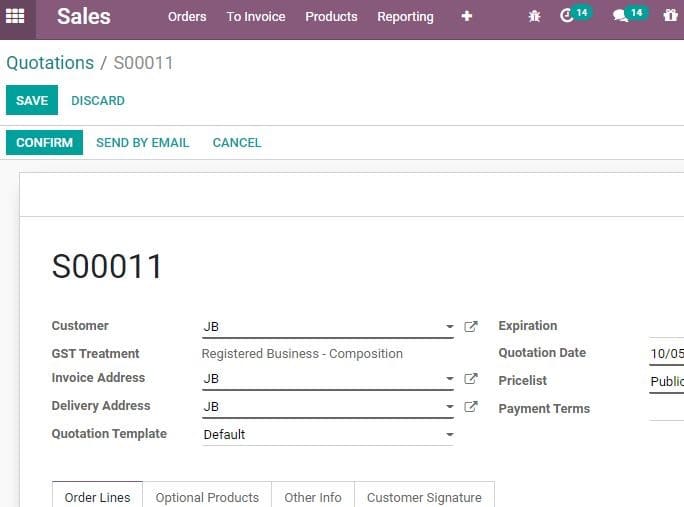Open external link for Customer JB
Viewport: 684px width, 507px height.
471,326
